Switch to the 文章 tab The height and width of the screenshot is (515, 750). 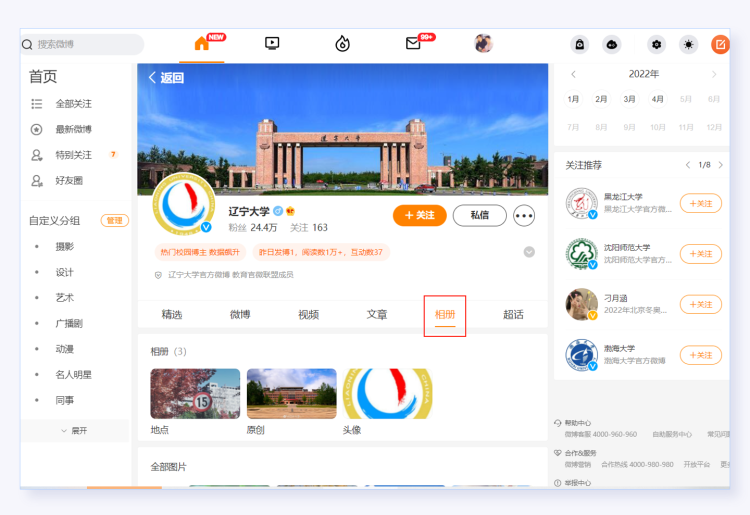click(x=377, y=314)
